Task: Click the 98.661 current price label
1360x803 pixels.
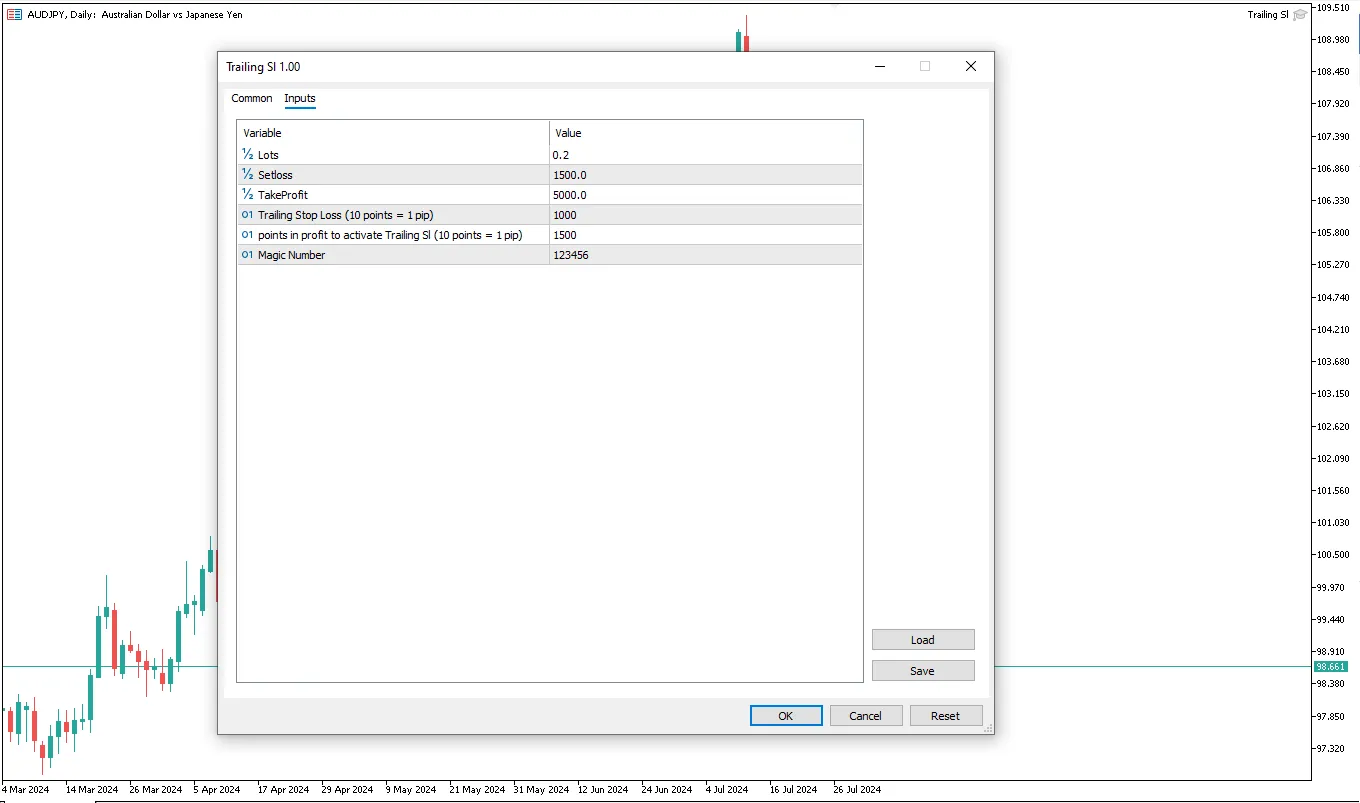Action: (x=1330, y=667)
